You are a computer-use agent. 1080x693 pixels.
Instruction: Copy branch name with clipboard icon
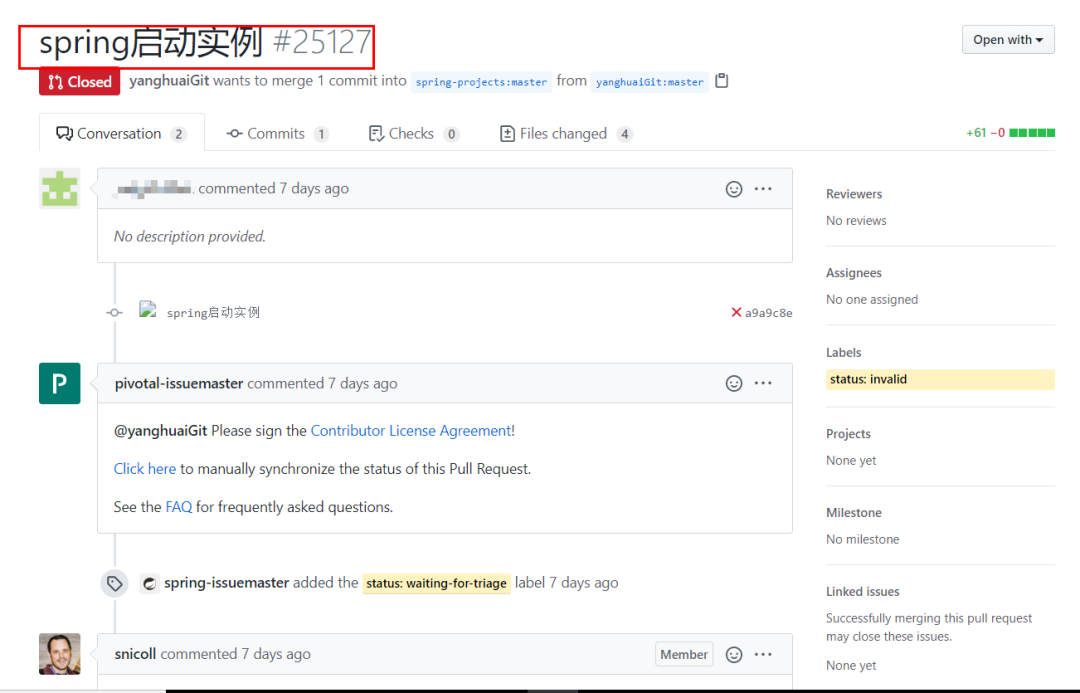721,81
